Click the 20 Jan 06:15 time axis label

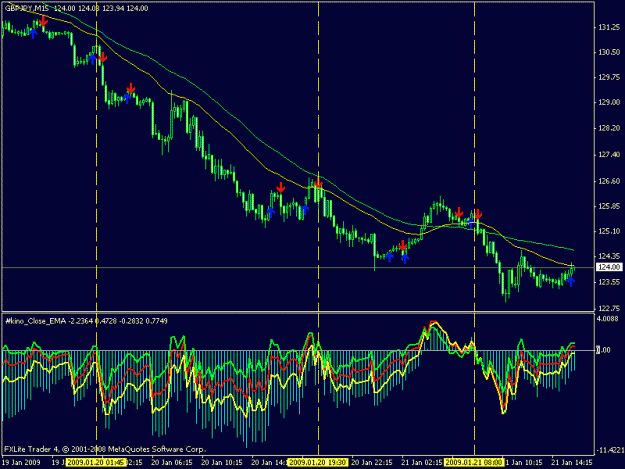tap(172, 462)
